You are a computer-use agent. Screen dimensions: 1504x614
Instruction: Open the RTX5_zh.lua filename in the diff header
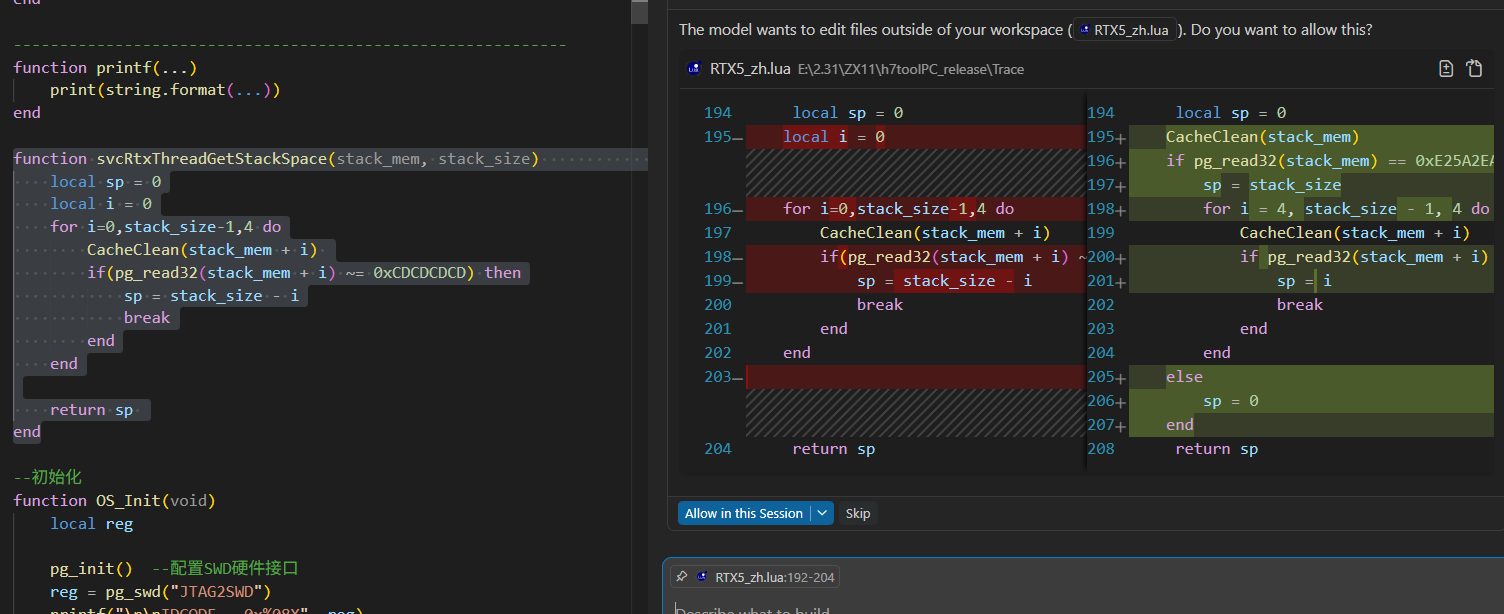749,69
